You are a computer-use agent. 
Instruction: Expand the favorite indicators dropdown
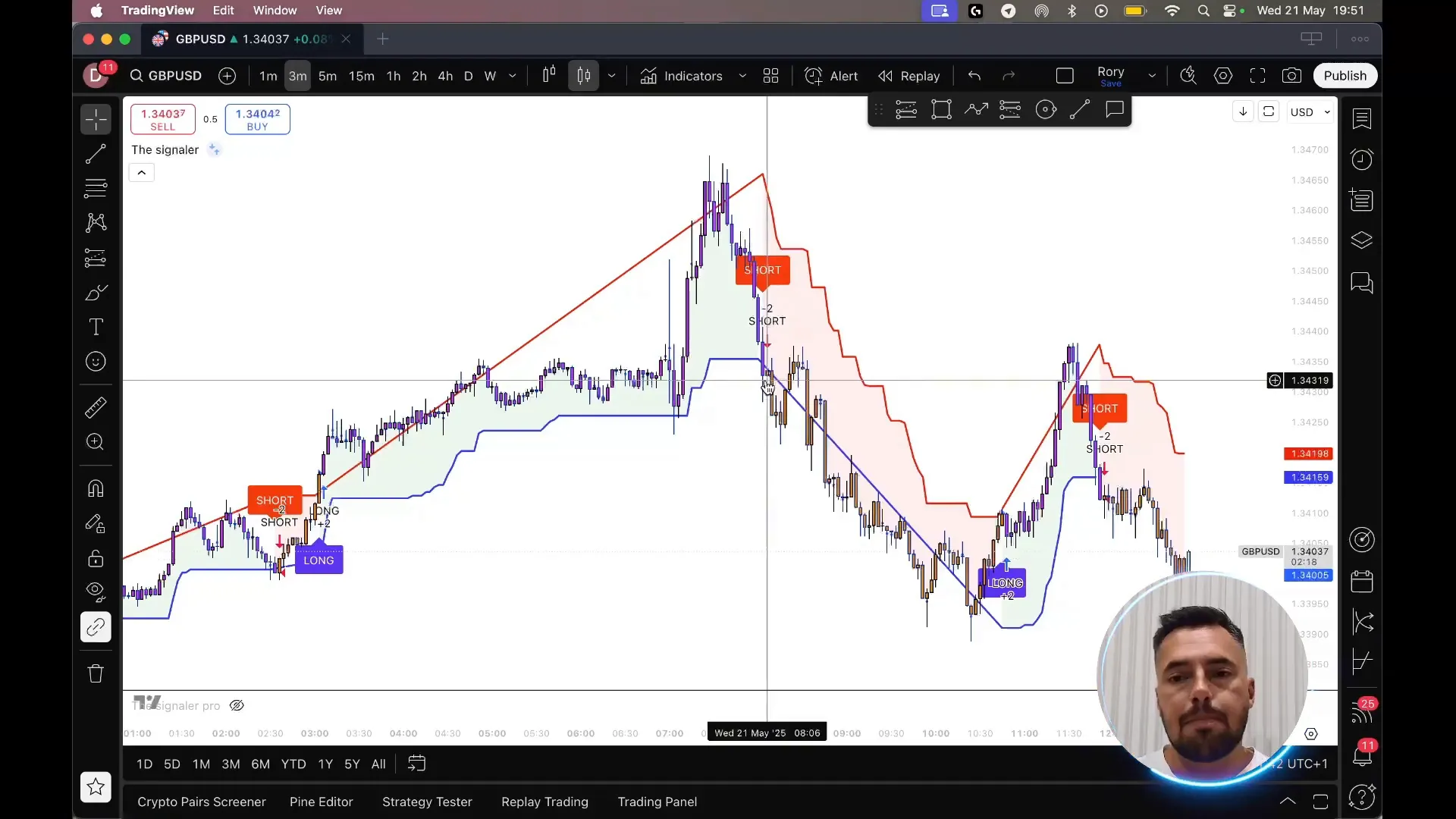742,76
